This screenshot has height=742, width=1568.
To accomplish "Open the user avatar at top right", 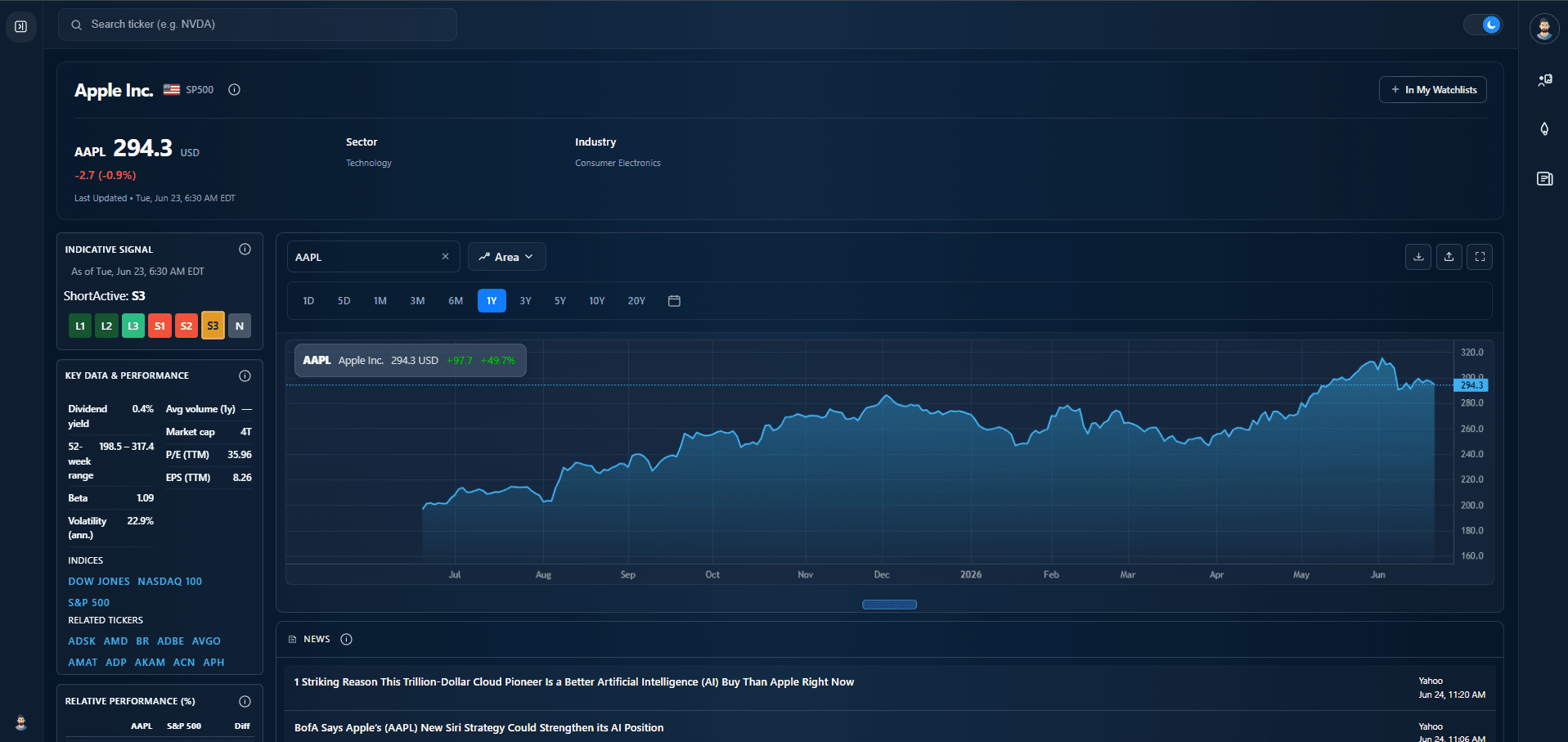I will tap(1544, 28).
